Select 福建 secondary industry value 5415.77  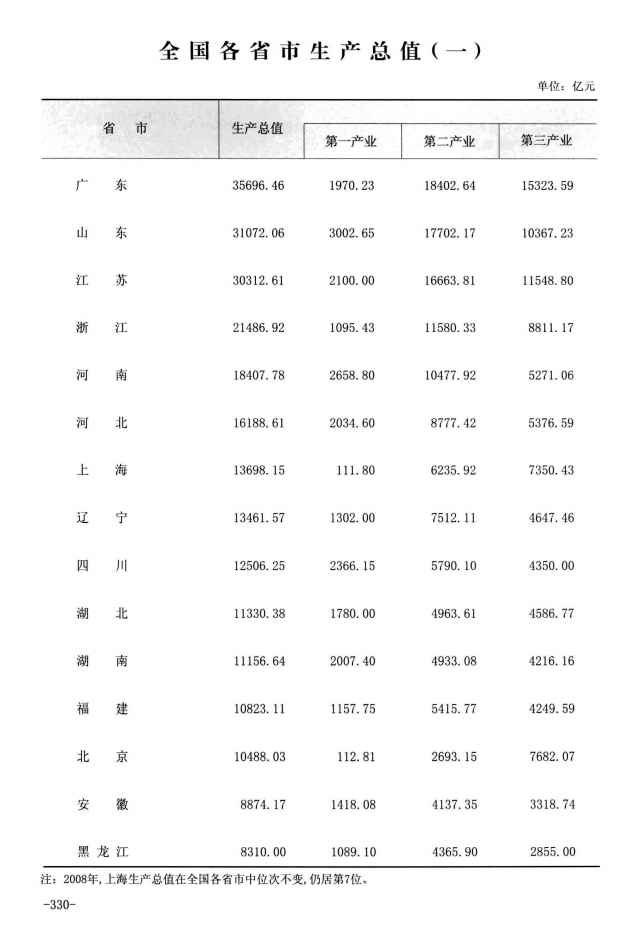[449, 709]
